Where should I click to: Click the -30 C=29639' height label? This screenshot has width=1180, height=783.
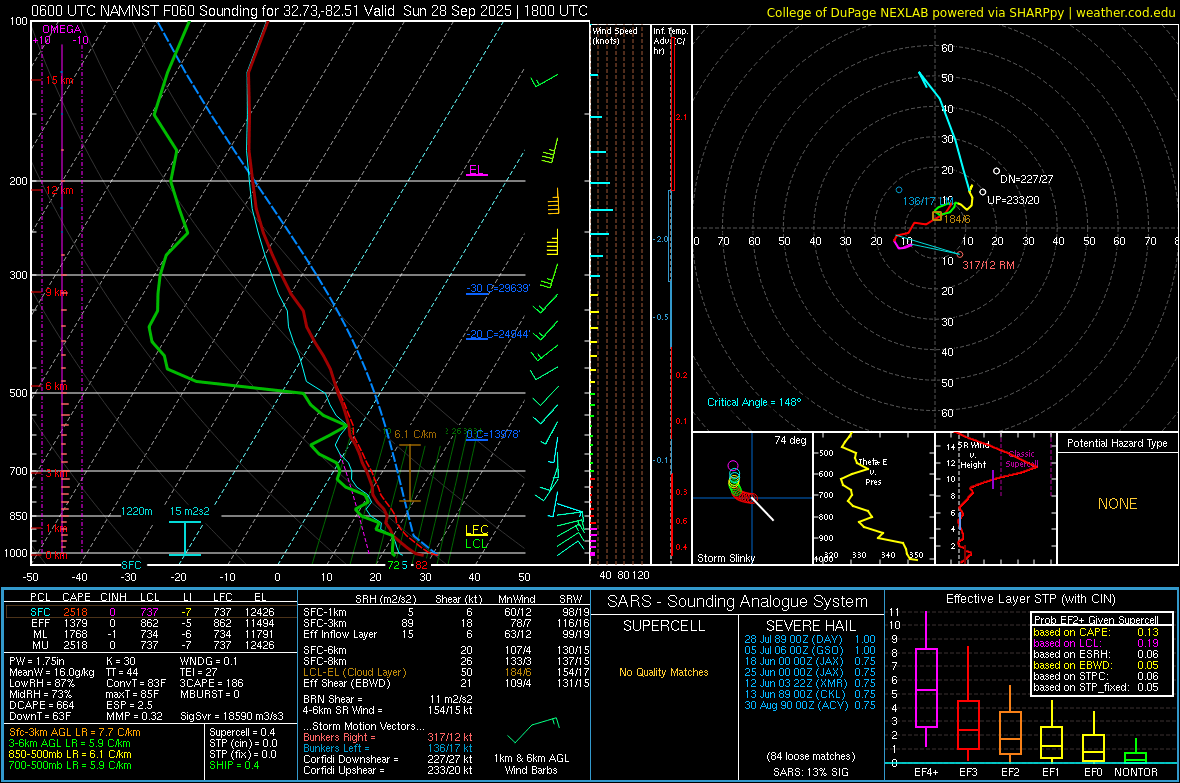click(x=498, y=288)
